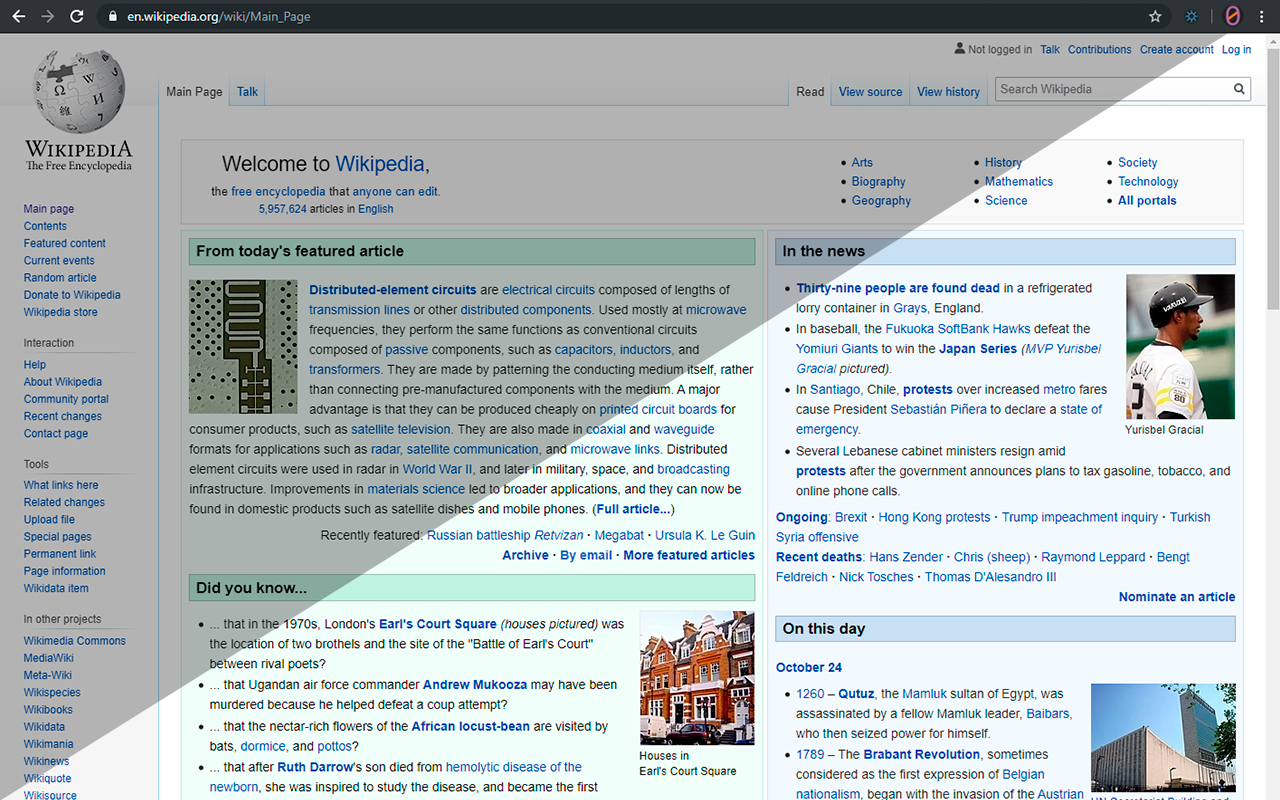Click More featured articles link
The width and height of the screenshot is (1280, 800).
tap(689, 556)
